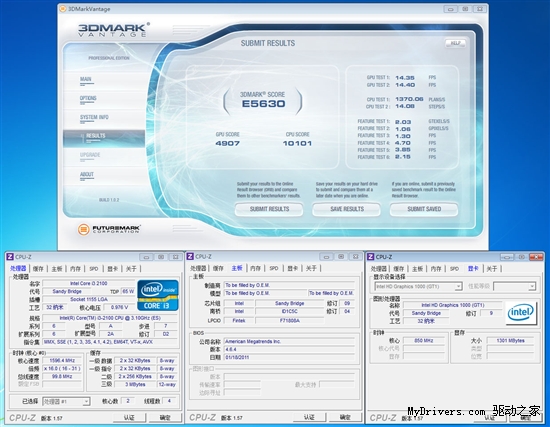Viewport: 550px width, 427px height.
Task: Click the SAVE RESULTS button
Action: click(347, 209)
